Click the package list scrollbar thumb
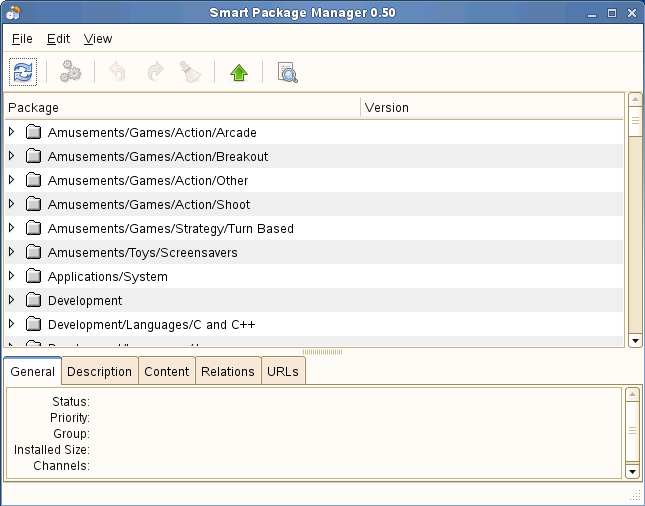 point(635,121)
